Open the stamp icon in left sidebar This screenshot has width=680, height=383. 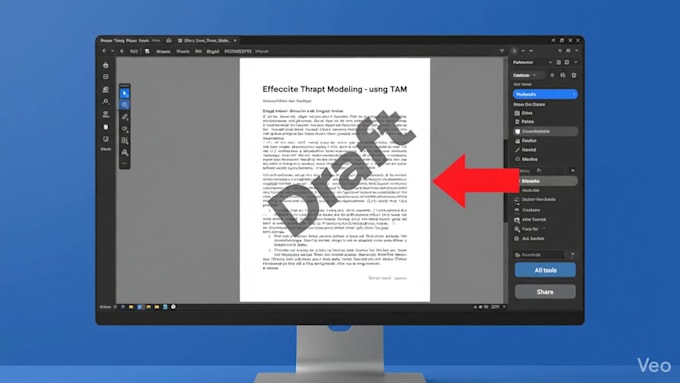pos(105,89)
